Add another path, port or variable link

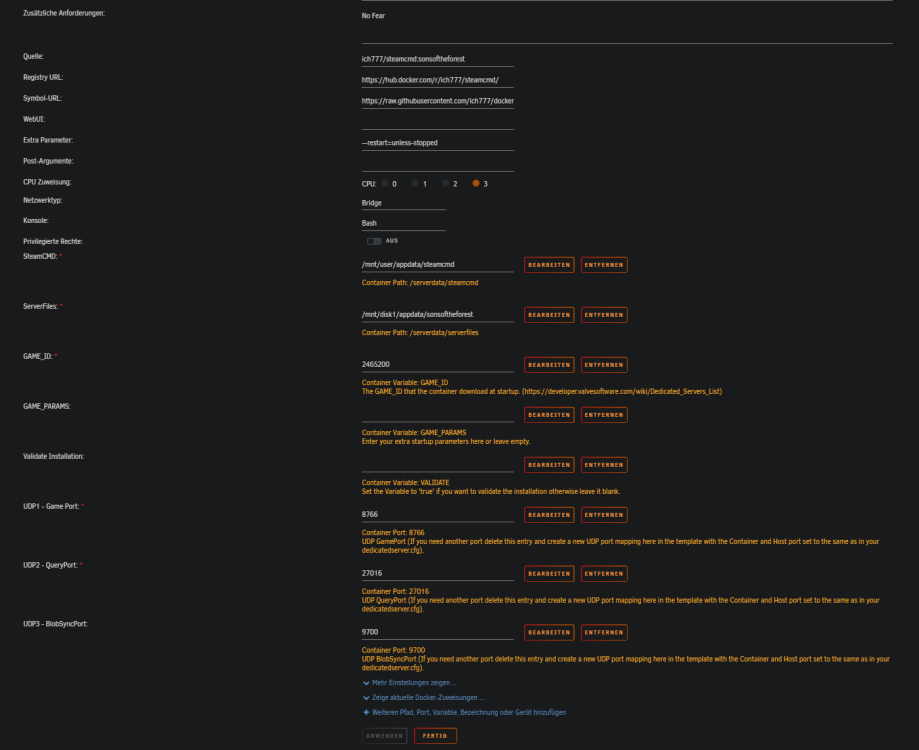(465, 712)
